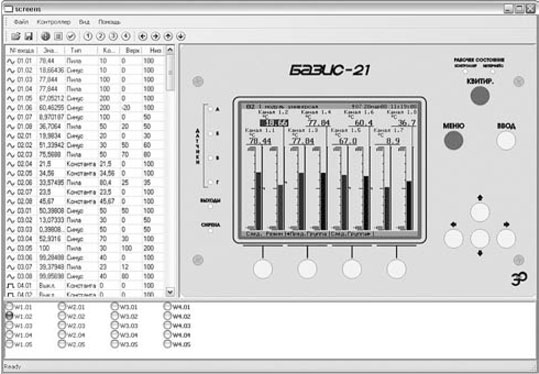Click the wave icon of row 02.04
Screen dimensions: 539x374
coord(11,164)
